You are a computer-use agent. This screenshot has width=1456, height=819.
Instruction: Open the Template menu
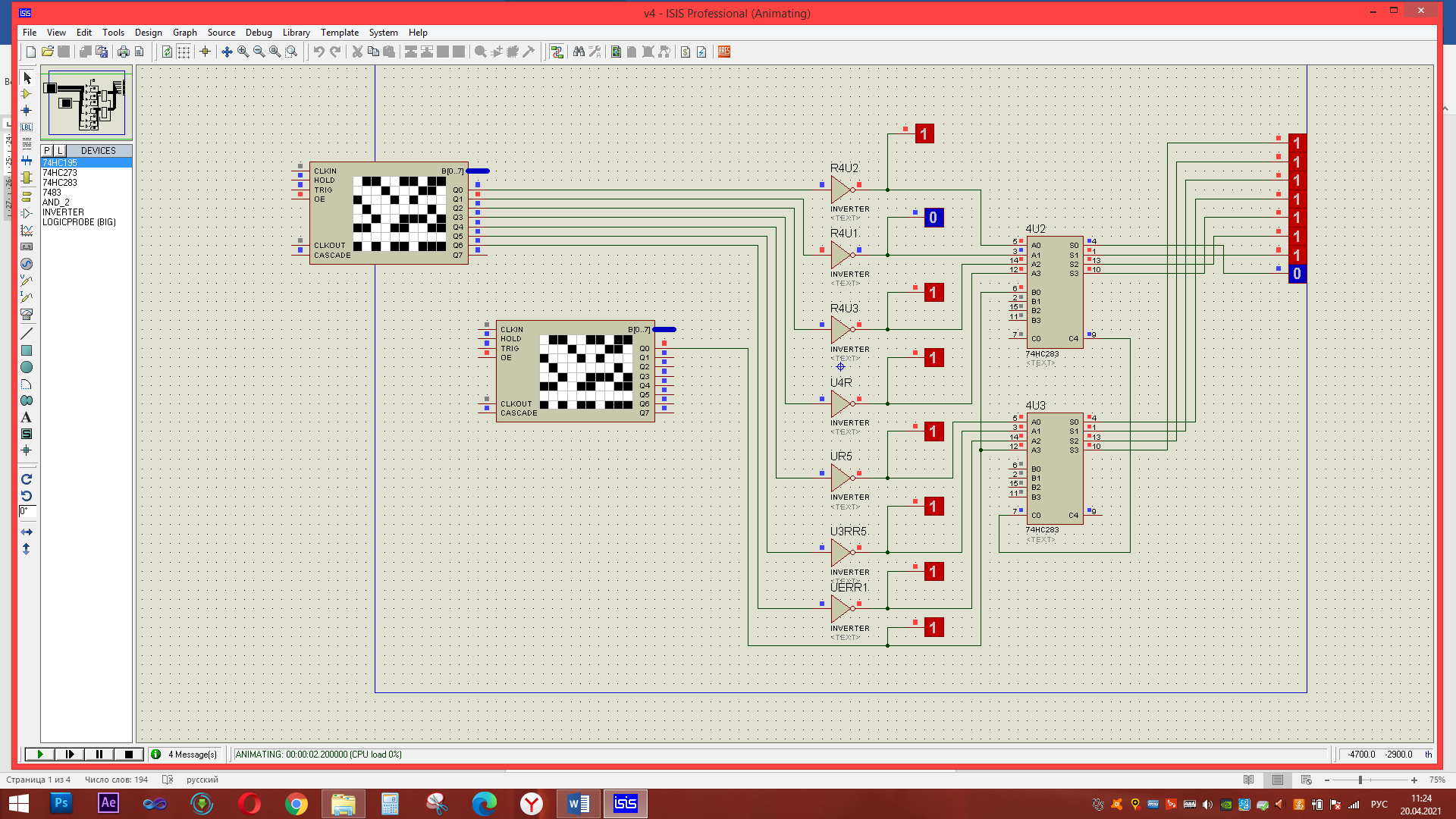click(x=339, y=33)
